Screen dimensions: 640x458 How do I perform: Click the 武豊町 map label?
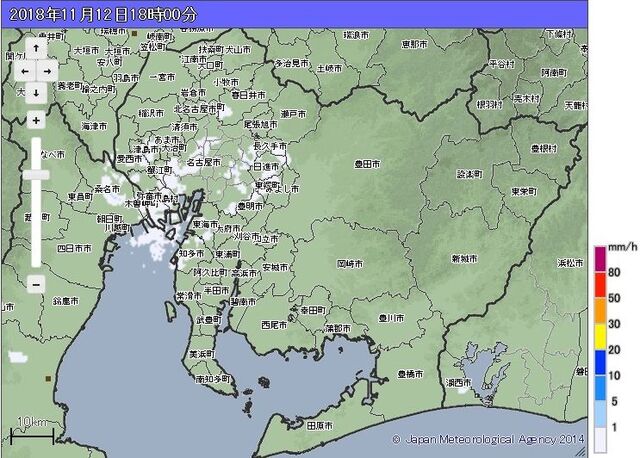pos(209,320)
